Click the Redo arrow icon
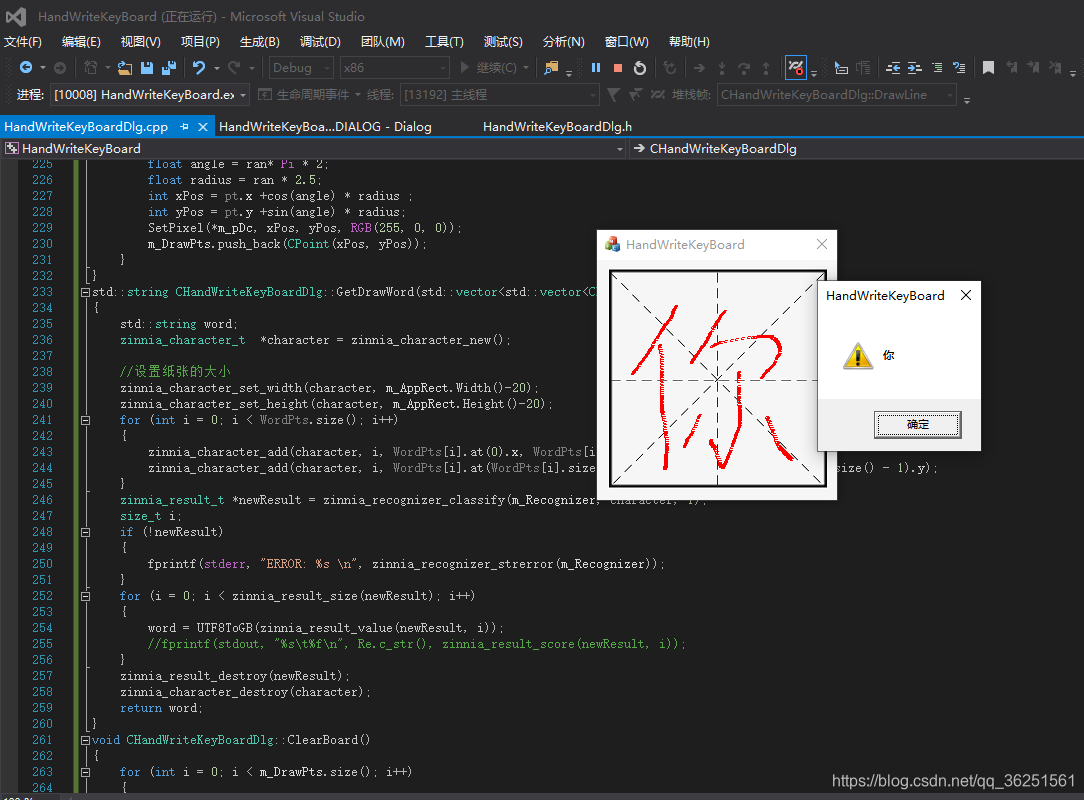 (234, 68)
